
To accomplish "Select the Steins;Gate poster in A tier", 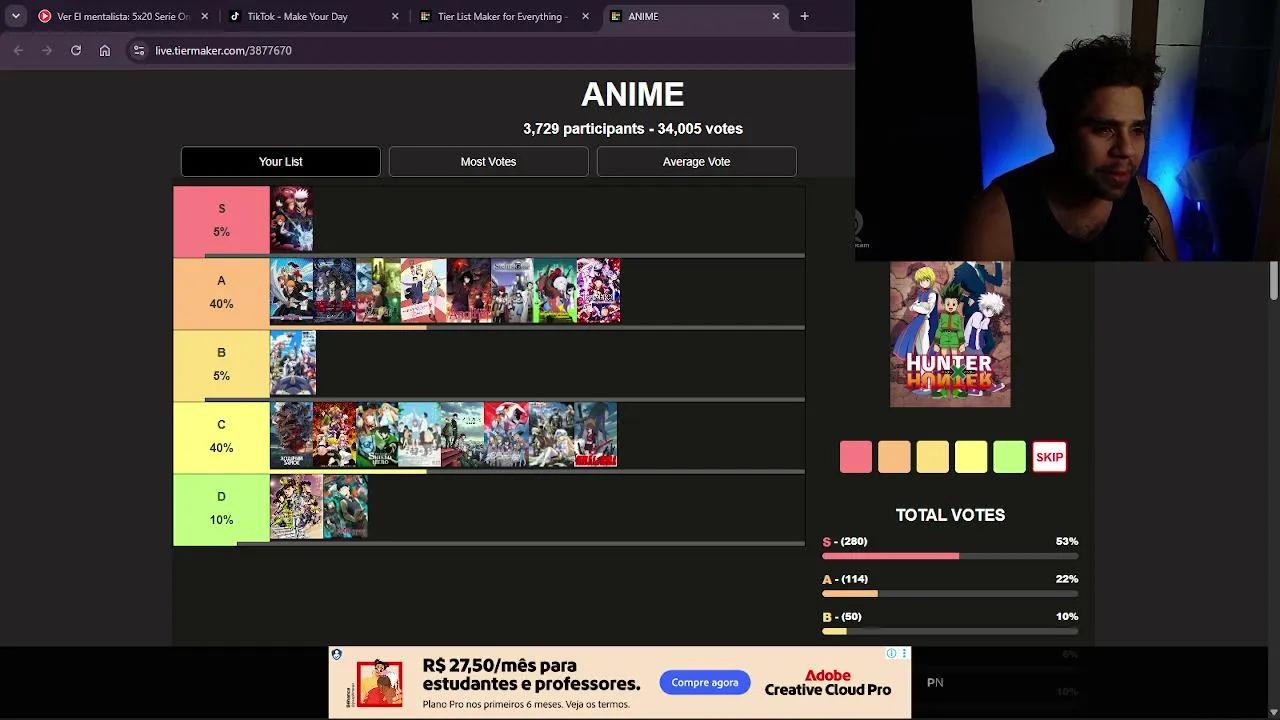I will click(x=511, y=291).
